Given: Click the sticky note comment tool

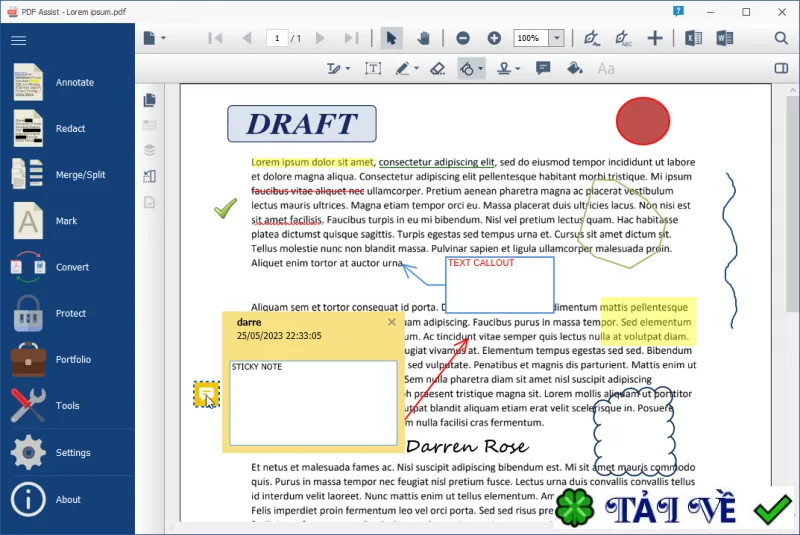Looking at the screenshot, I should tap(543, 68).
